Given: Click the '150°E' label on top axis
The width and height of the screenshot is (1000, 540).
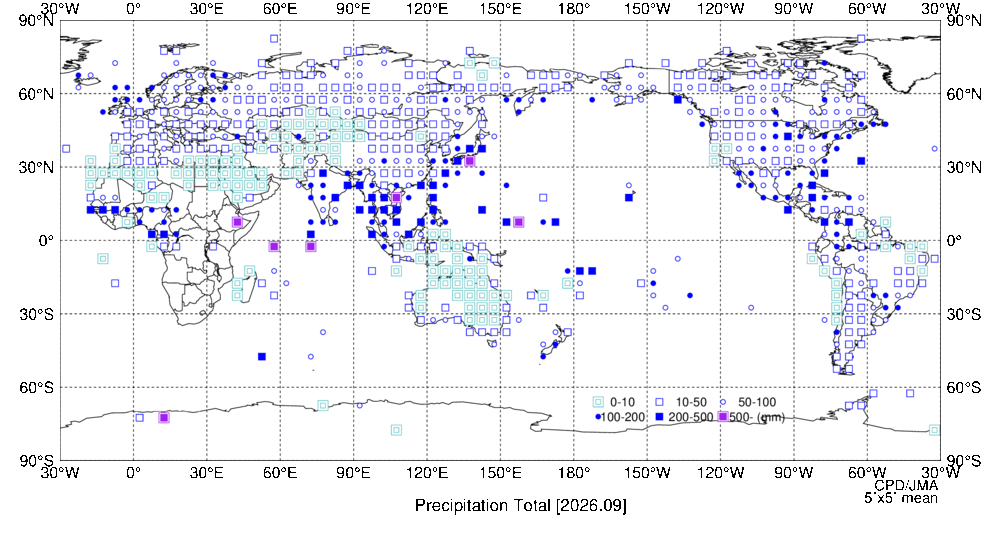Looking at the screenshot, I should pyautogui.click(x=500, y=9).
